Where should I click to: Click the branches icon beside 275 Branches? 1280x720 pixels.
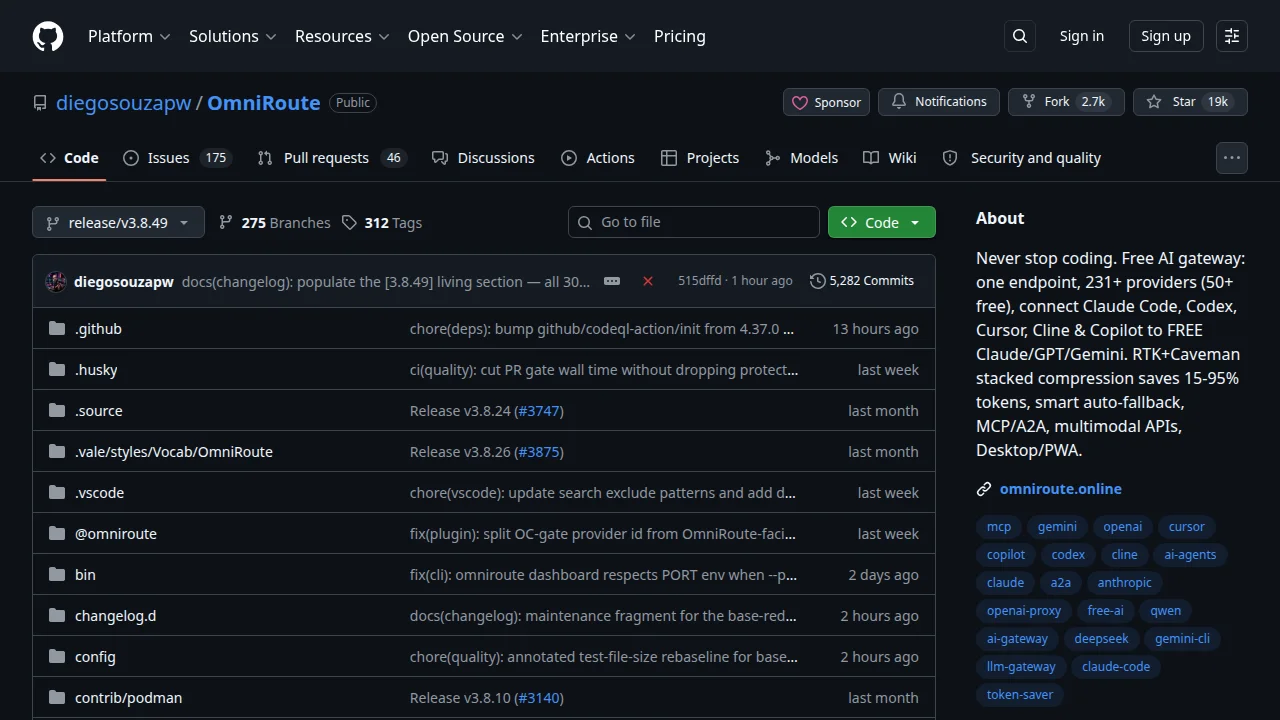click(x=226, y=223)
